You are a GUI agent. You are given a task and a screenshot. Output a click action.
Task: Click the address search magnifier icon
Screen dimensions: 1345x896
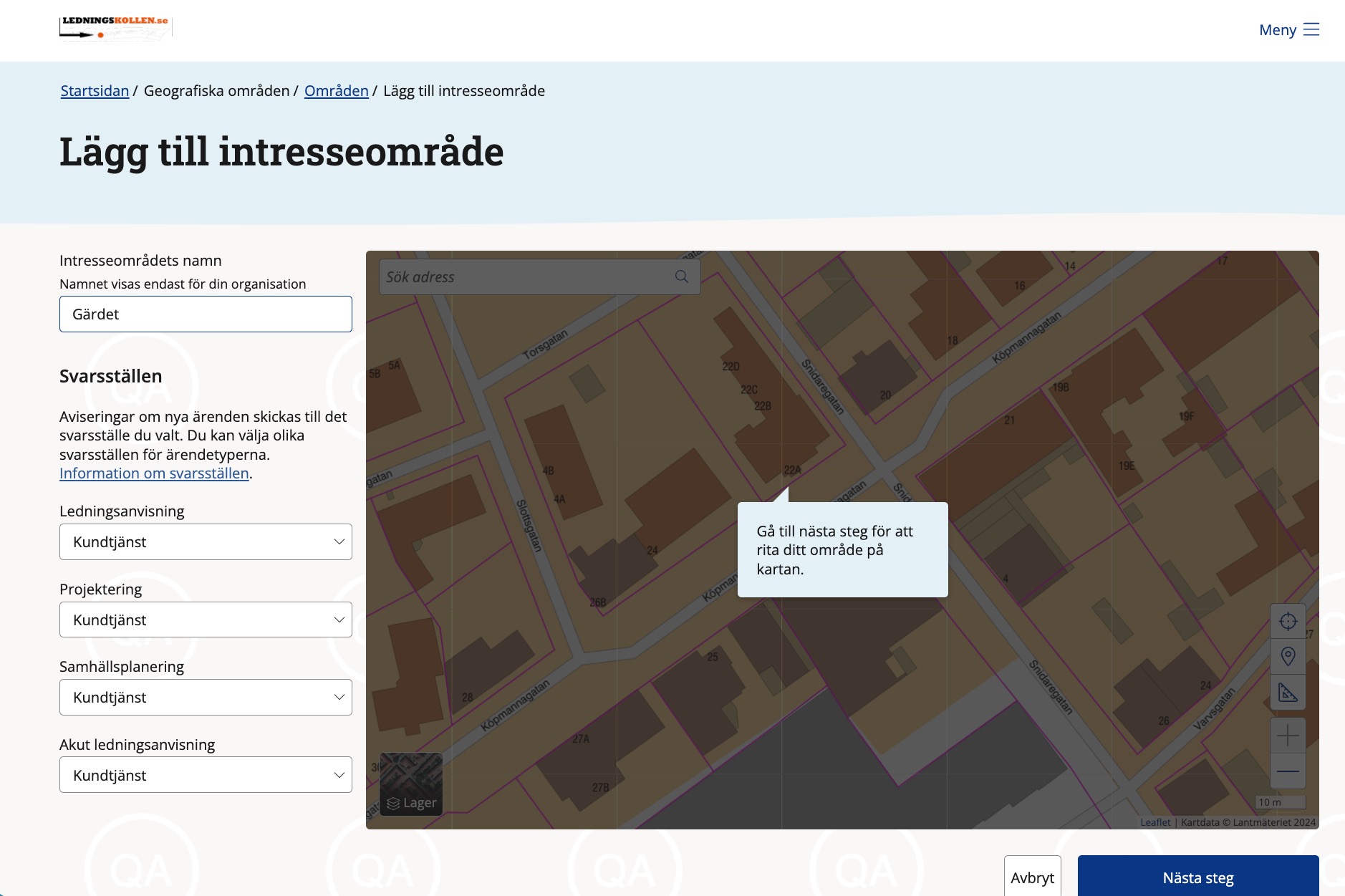tap(682, 277)
